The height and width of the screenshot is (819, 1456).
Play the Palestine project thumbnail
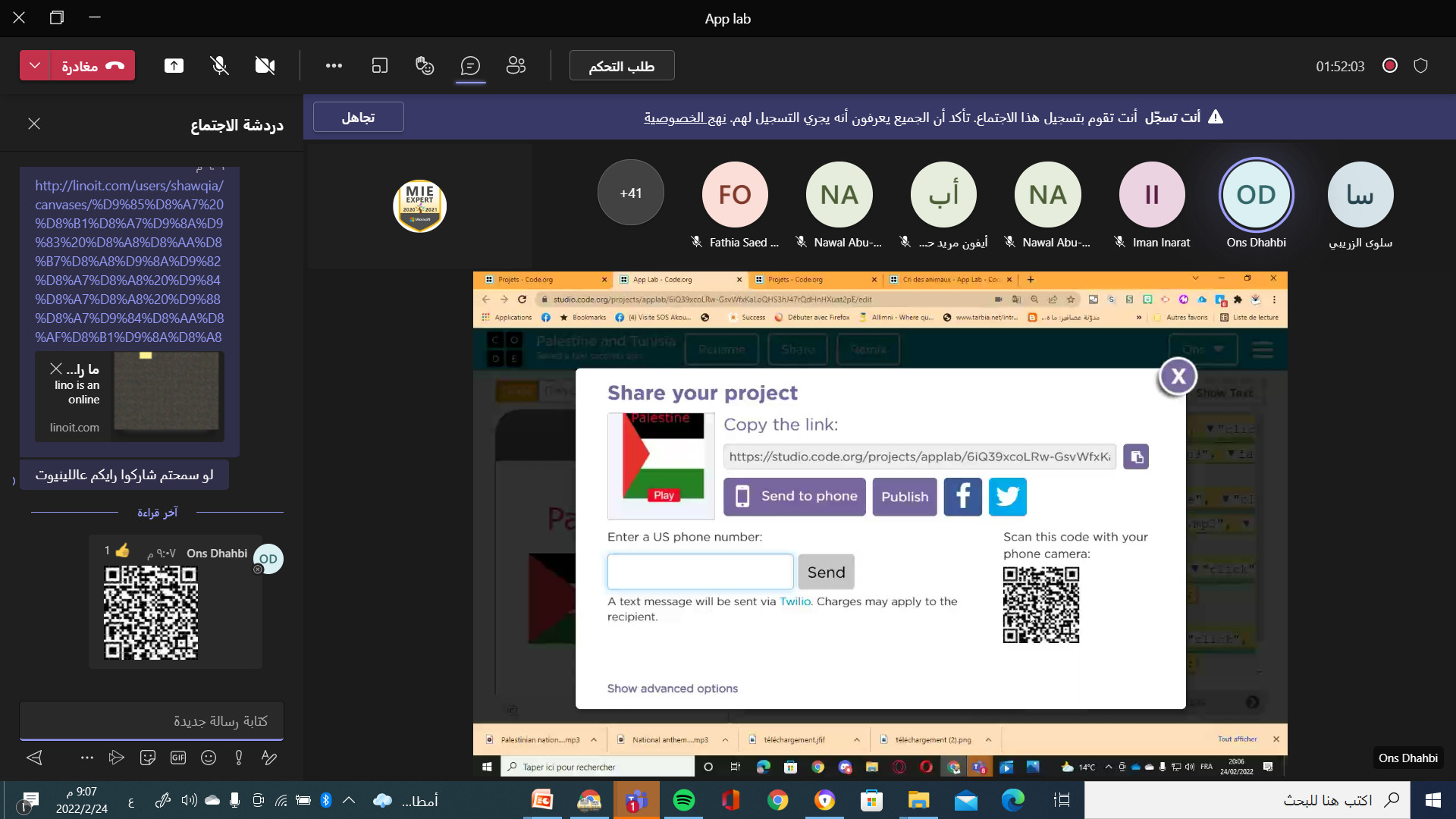point(664,495)
